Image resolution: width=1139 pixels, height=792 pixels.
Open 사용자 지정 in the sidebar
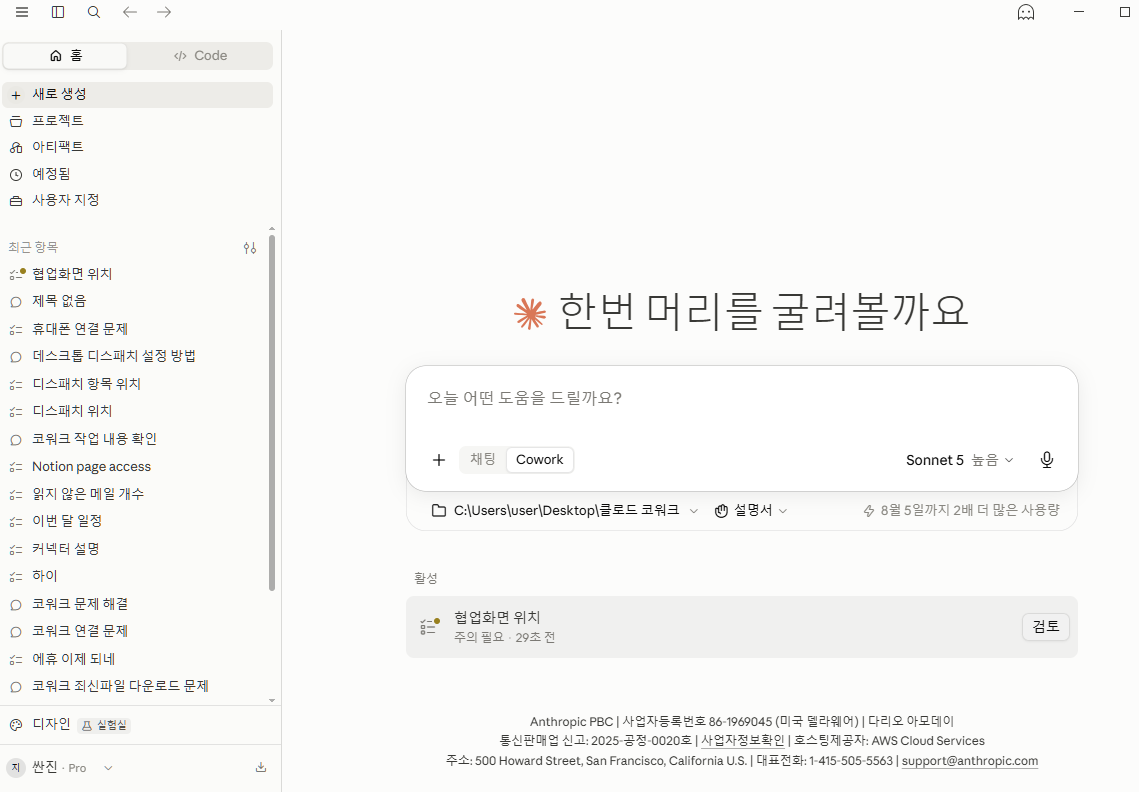137,200
